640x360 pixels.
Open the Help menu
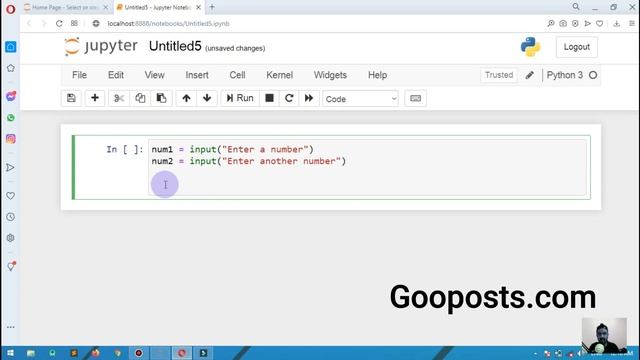[377, 75]
